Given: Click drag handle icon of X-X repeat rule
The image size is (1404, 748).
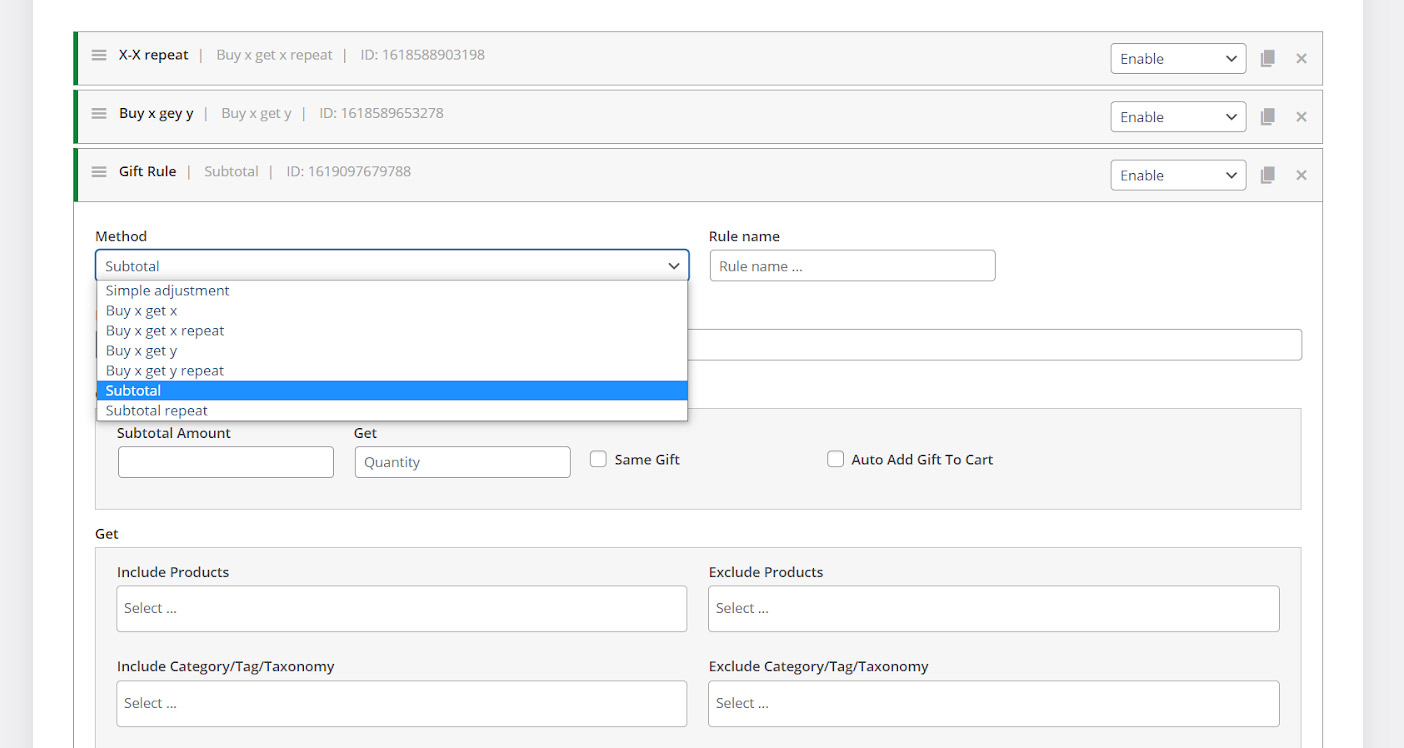Looking at the screenshot, I should [99, 55].
